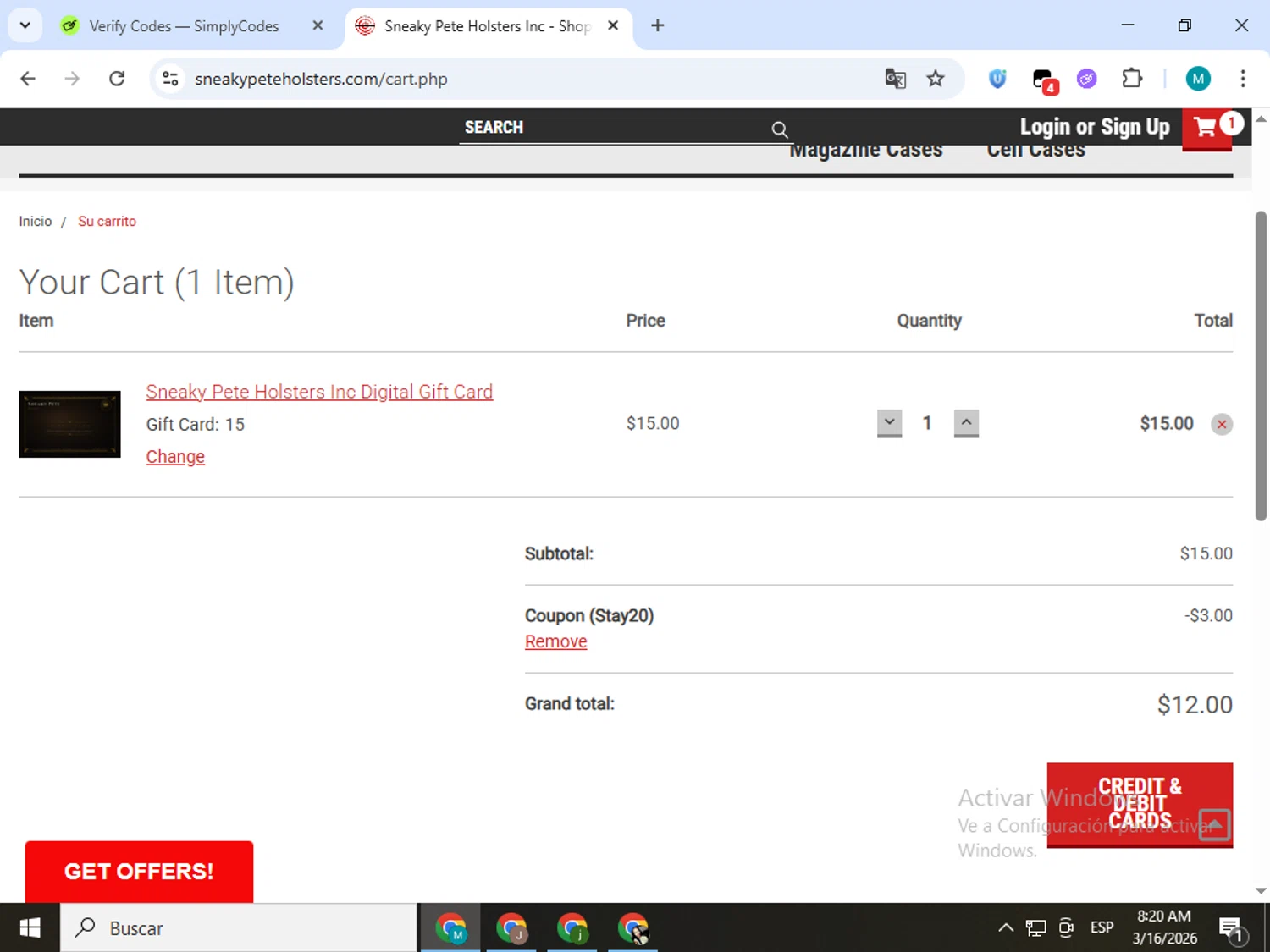Open the Windows notification center
Screen dimensions: 1270x952
(1232, 928)
